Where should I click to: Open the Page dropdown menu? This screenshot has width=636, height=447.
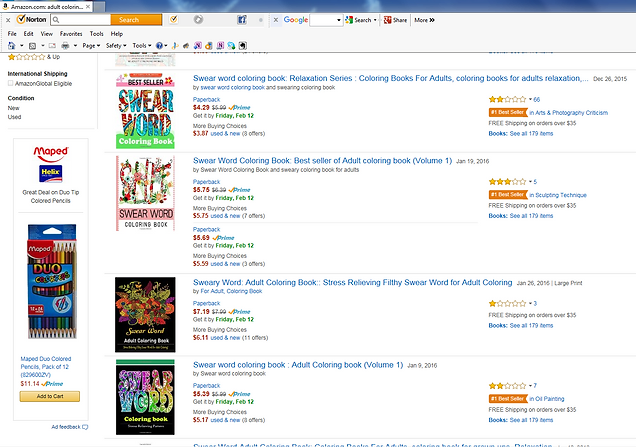pos(91,46)
